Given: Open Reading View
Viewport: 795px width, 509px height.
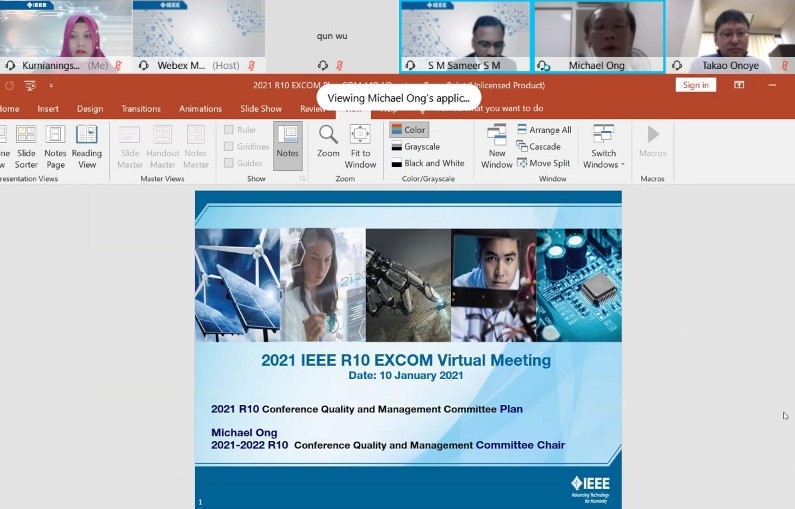Looking at the screenshot, I should [87, 147].
